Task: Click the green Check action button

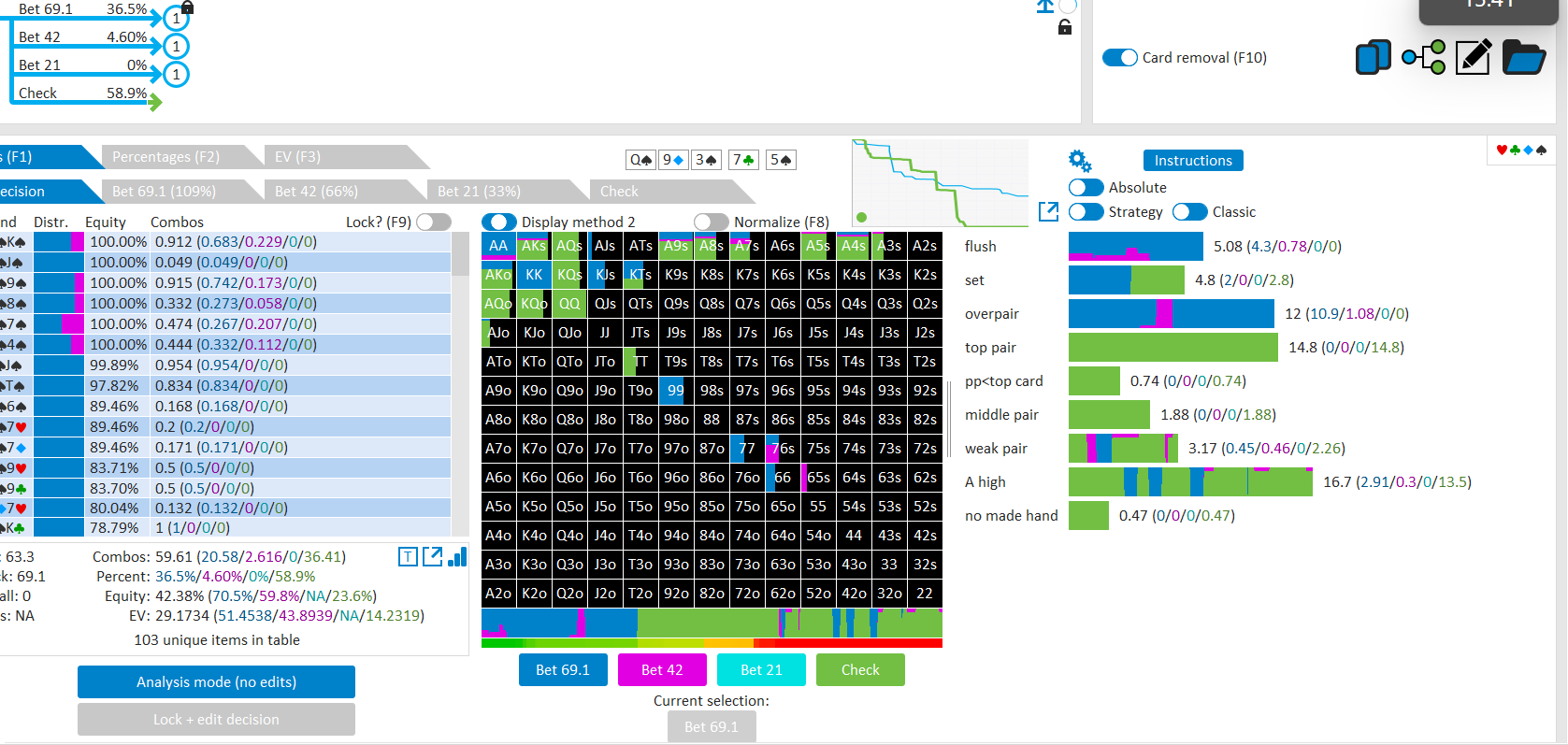Action: (860, 670)
